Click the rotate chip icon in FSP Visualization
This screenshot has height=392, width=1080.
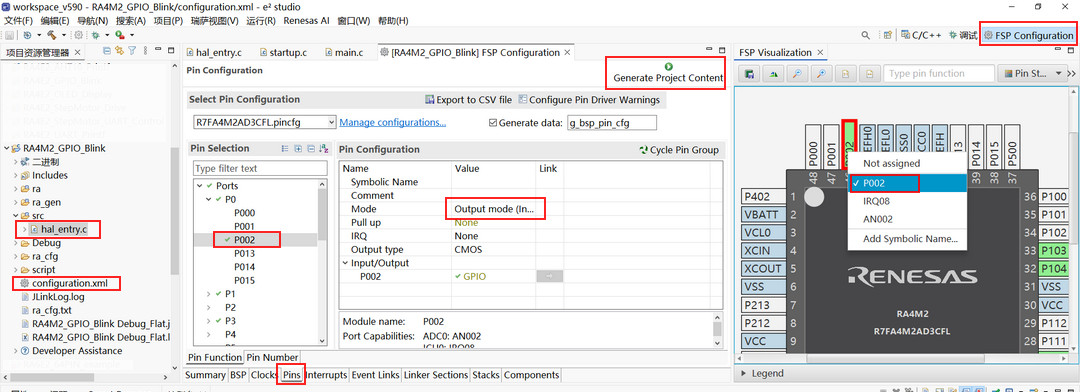coord(773,74)
